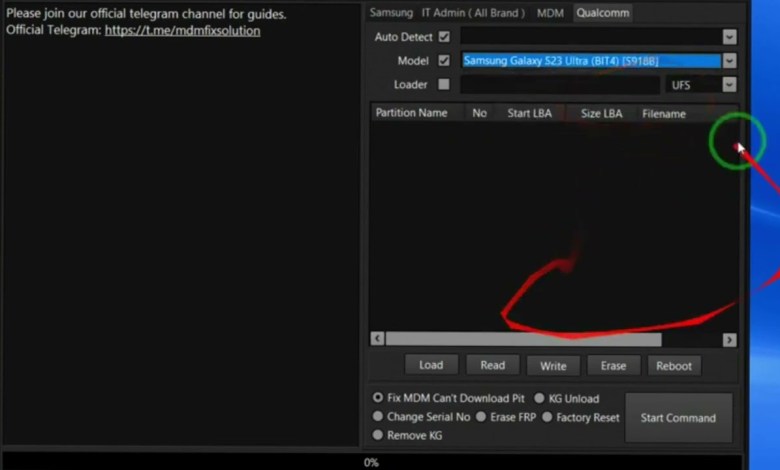Screen dimensions: 780x470
Task: Uncheck the Model checkbox
Action: pos(444,61)
